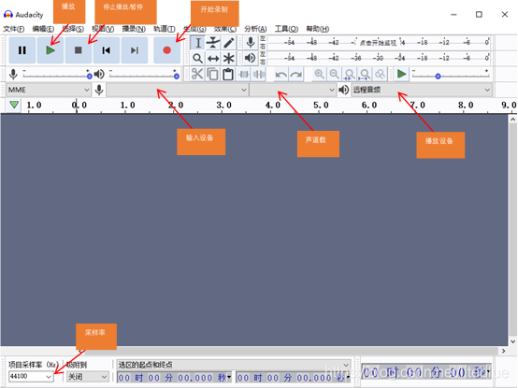Screen dimensions: 518x388
Task: Adjust the playback speed slider
Action: (451, 75)
